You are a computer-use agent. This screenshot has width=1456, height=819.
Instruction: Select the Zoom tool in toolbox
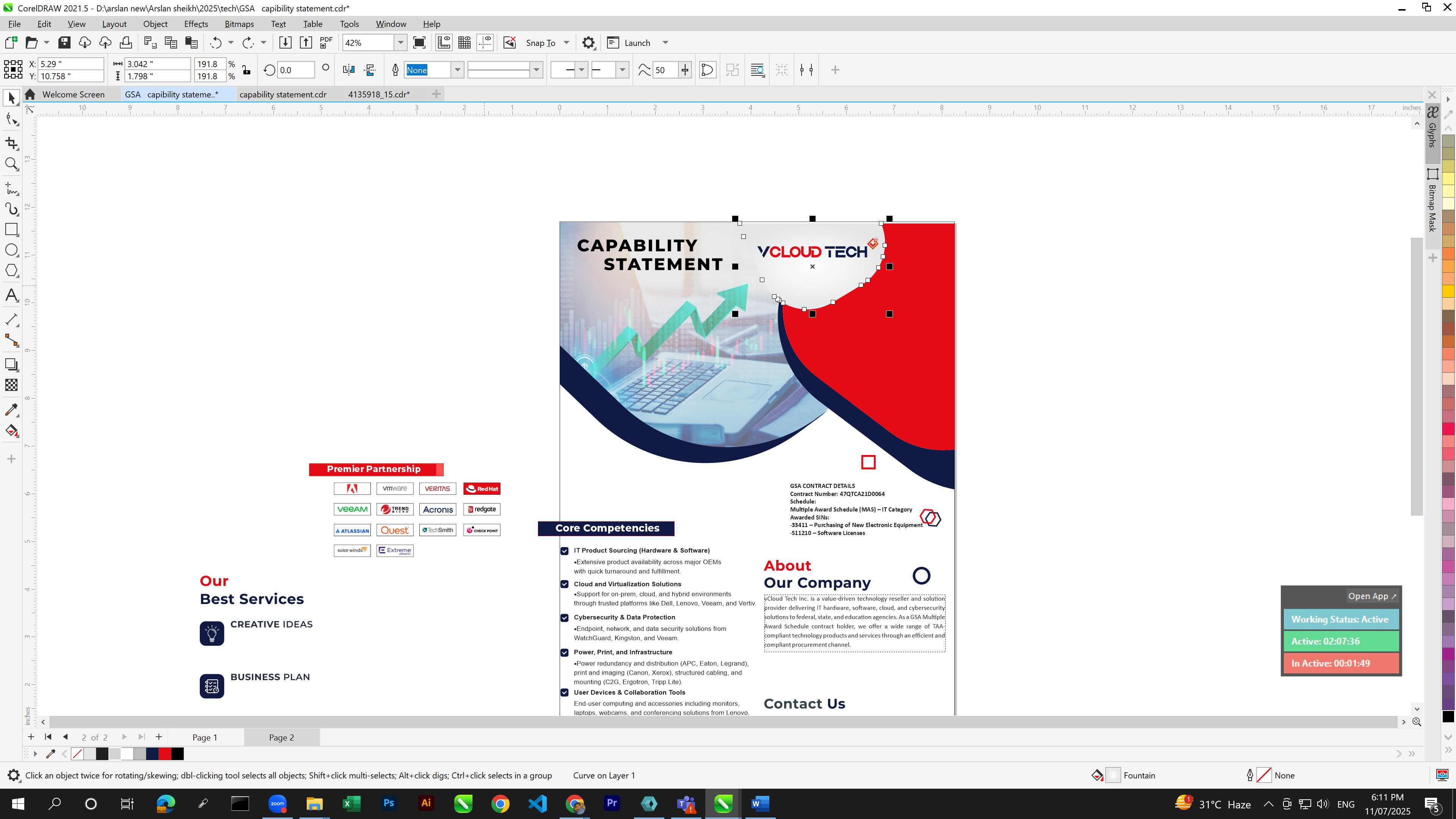coord(11,164)
